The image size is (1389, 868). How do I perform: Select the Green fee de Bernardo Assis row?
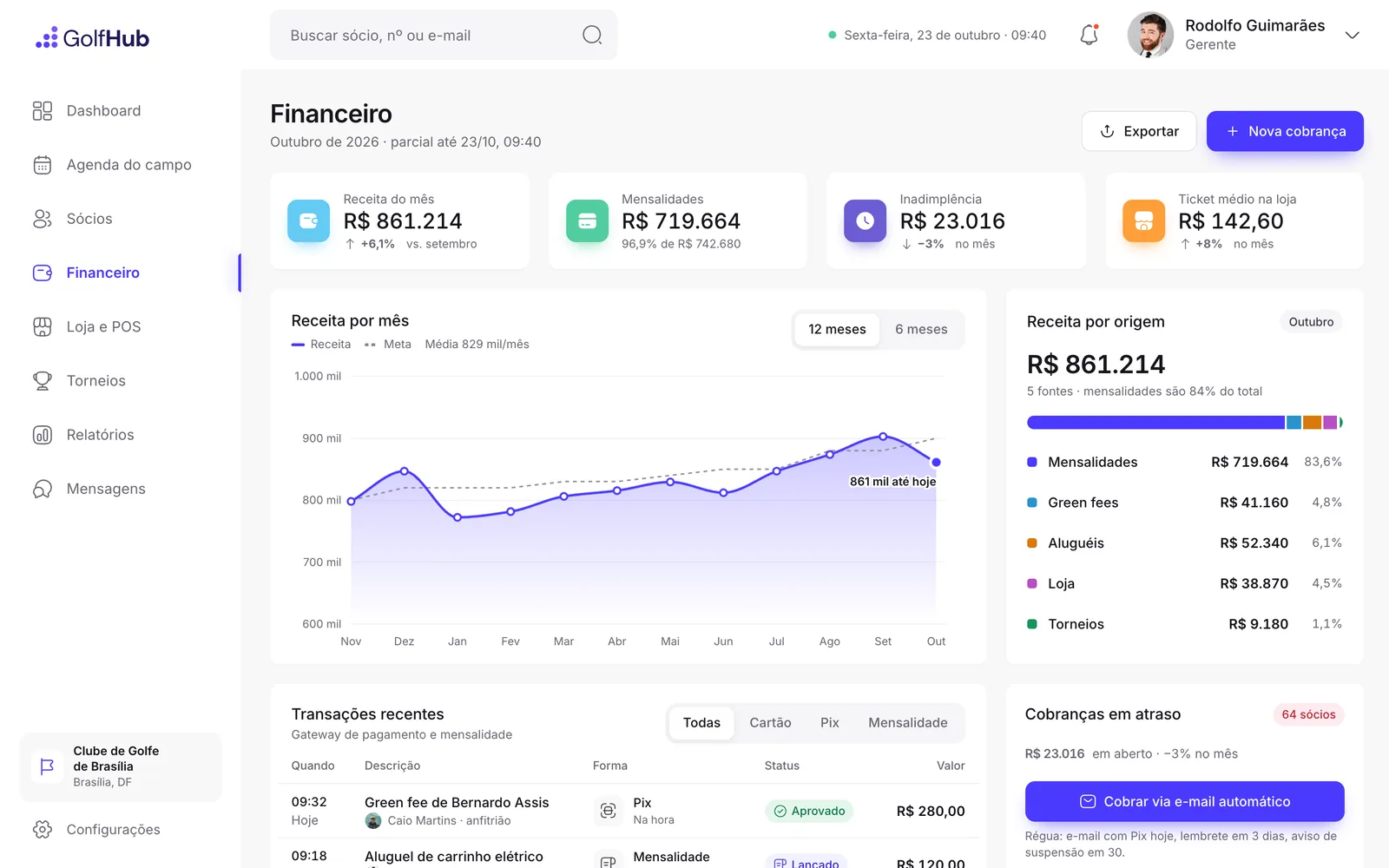click(x=629, y=811)
